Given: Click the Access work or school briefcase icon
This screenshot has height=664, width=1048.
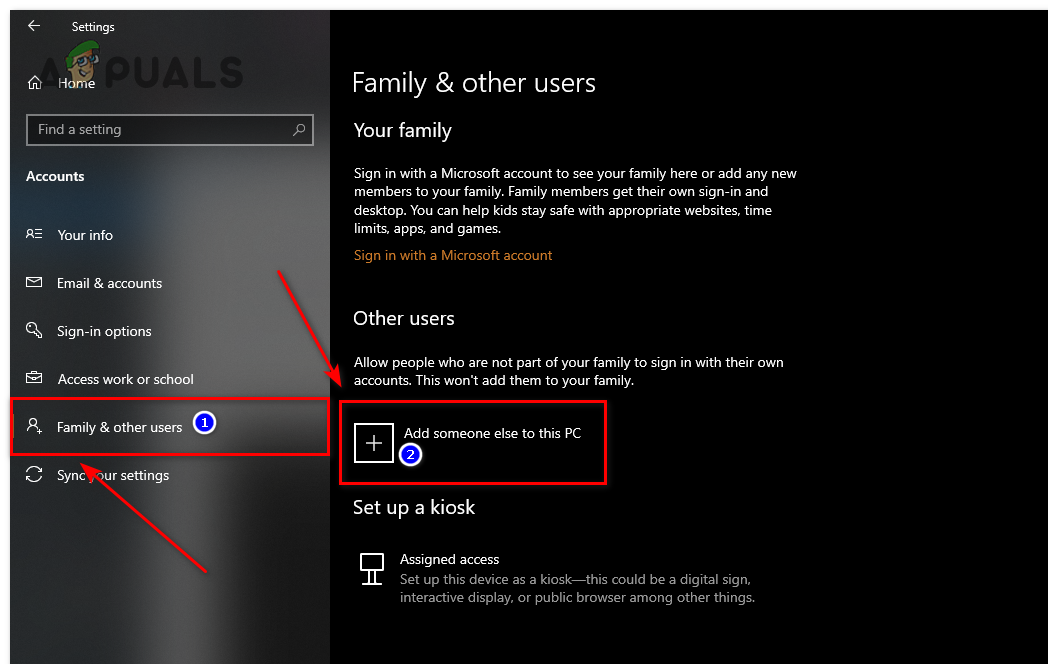Looking at the screenshot, I should point(35,378).
